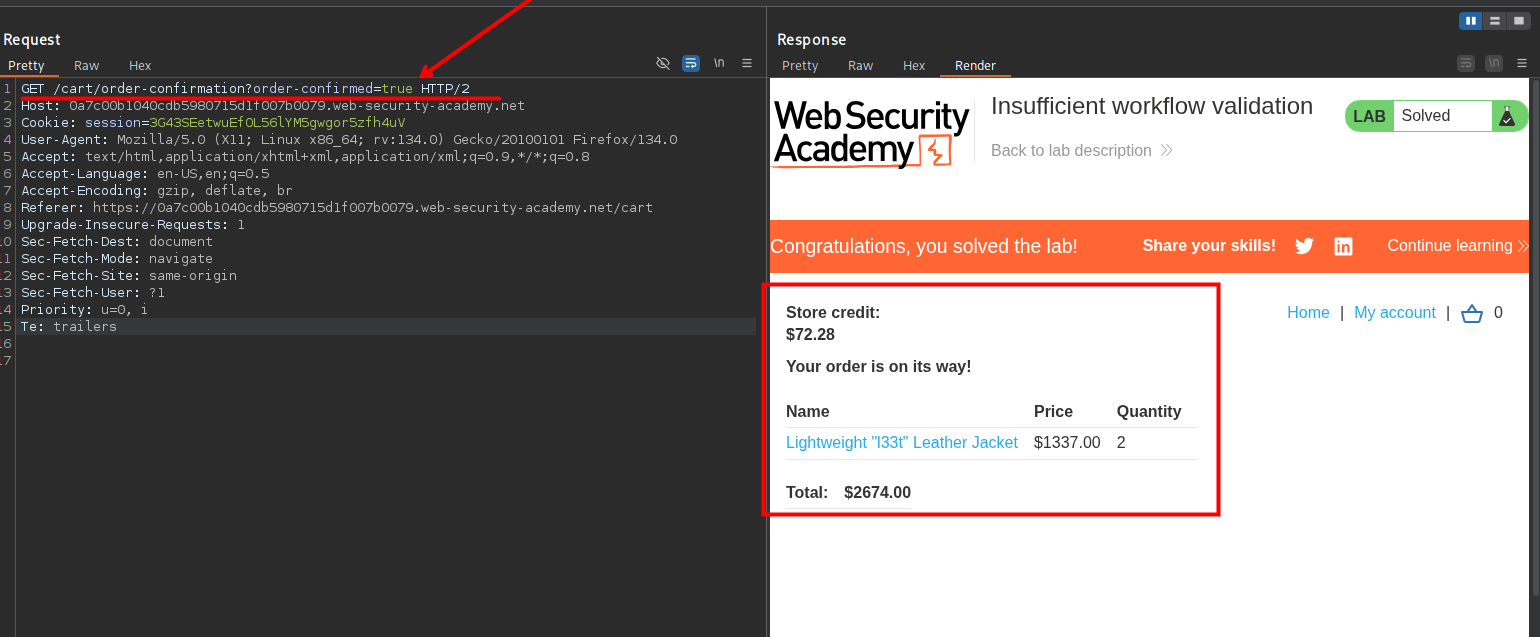Open the Request panel options menu icon
The width and height of the screenshot is (1540, 637).
747,63
